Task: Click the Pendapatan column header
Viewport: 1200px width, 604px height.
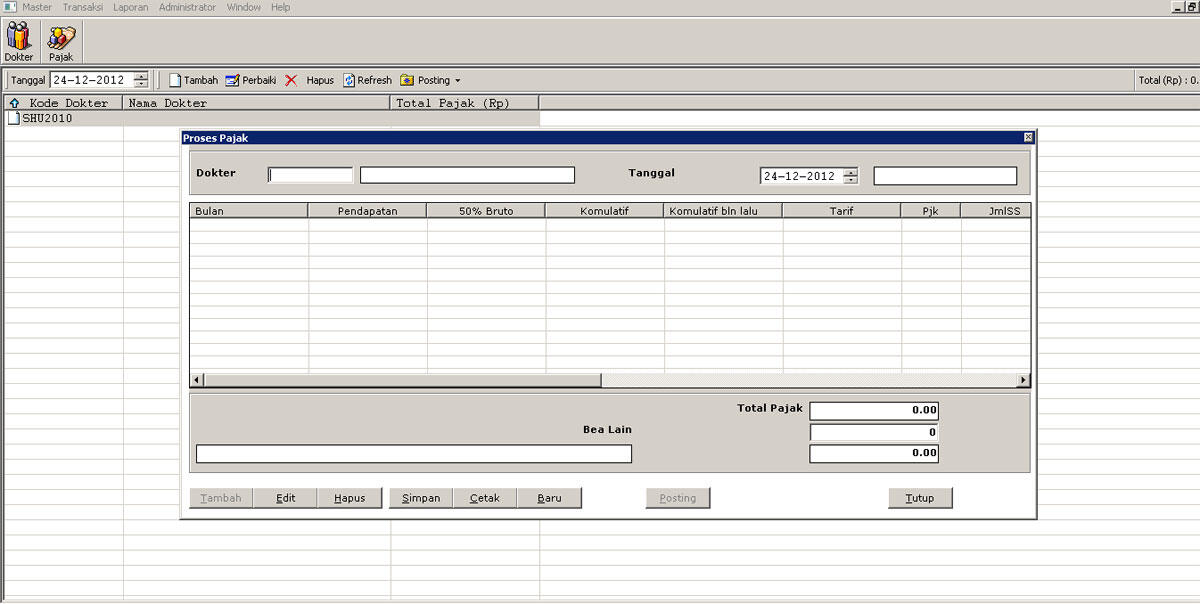Action: (x=367, y=211)
